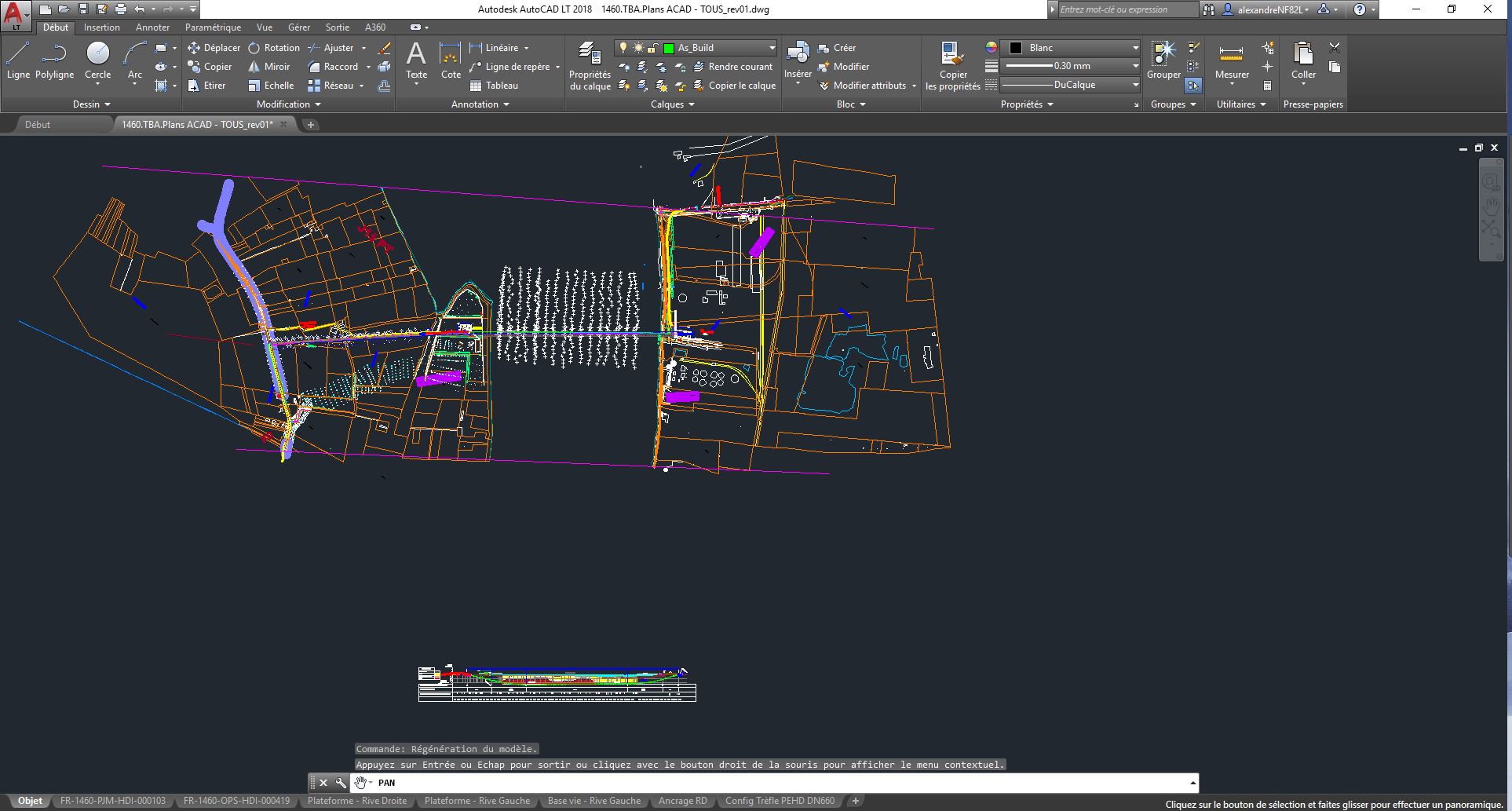1512x811 pixels.
Task: Click the undo arrow in quick access toolbar
Action: 140,9
